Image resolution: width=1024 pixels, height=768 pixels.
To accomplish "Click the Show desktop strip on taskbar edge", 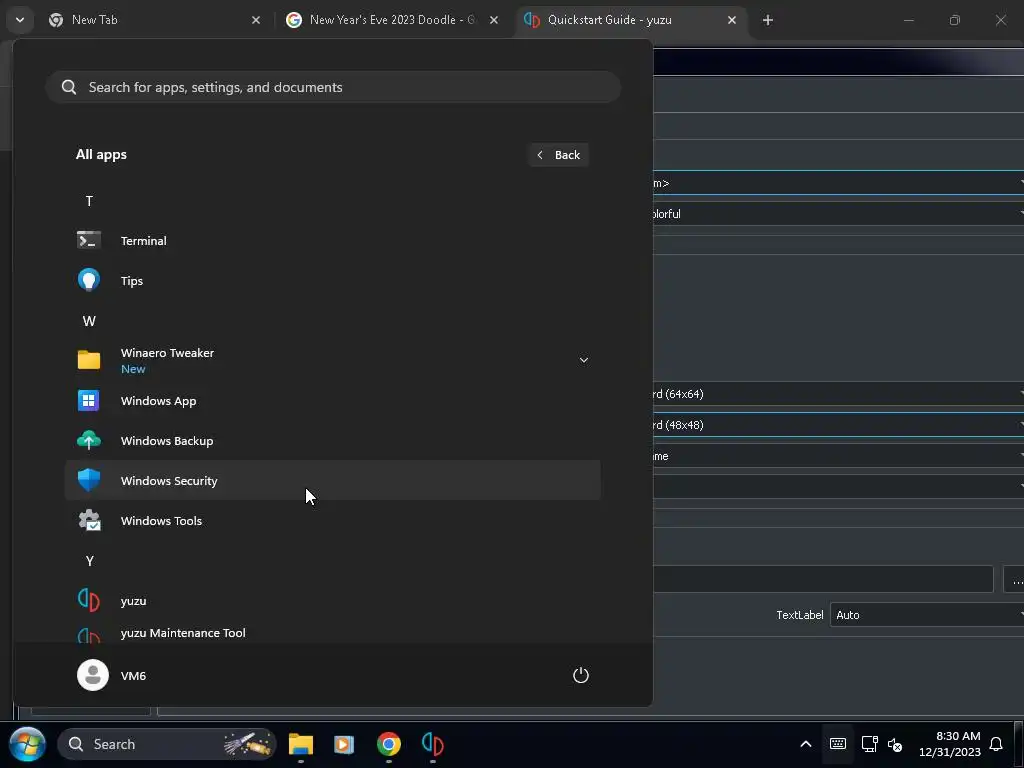I will click(1020, 744).
